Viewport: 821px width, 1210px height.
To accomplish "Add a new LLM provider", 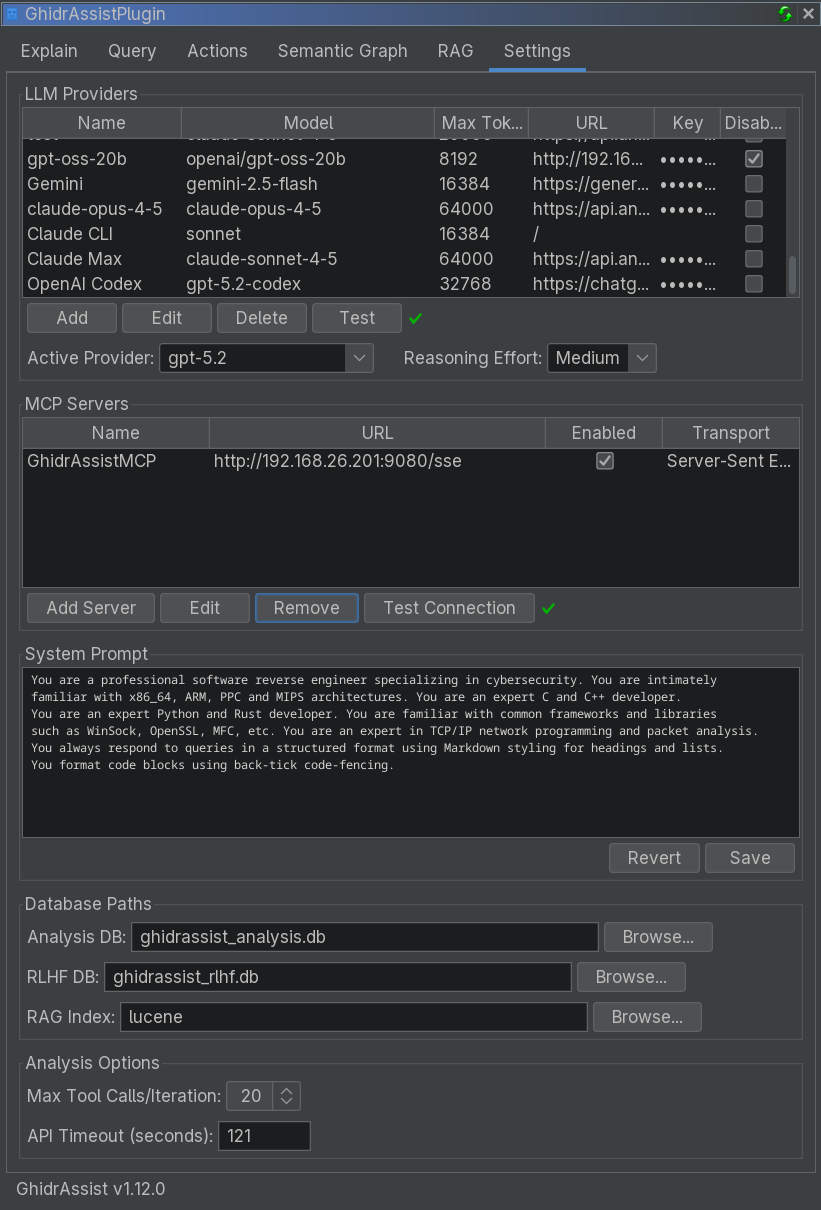I will click(x=71, y=317).
